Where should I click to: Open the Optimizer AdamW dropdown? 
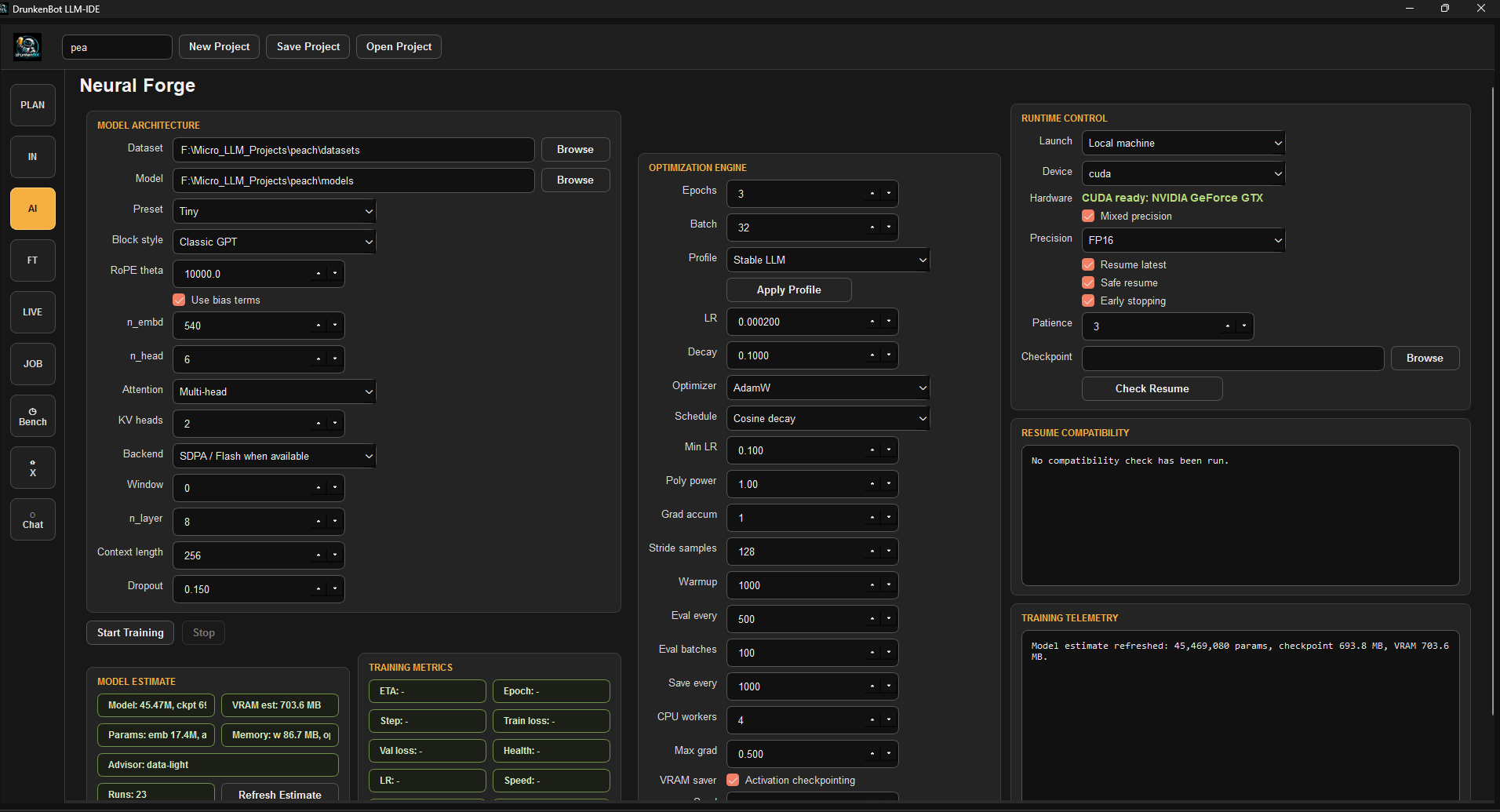[828, 388]
